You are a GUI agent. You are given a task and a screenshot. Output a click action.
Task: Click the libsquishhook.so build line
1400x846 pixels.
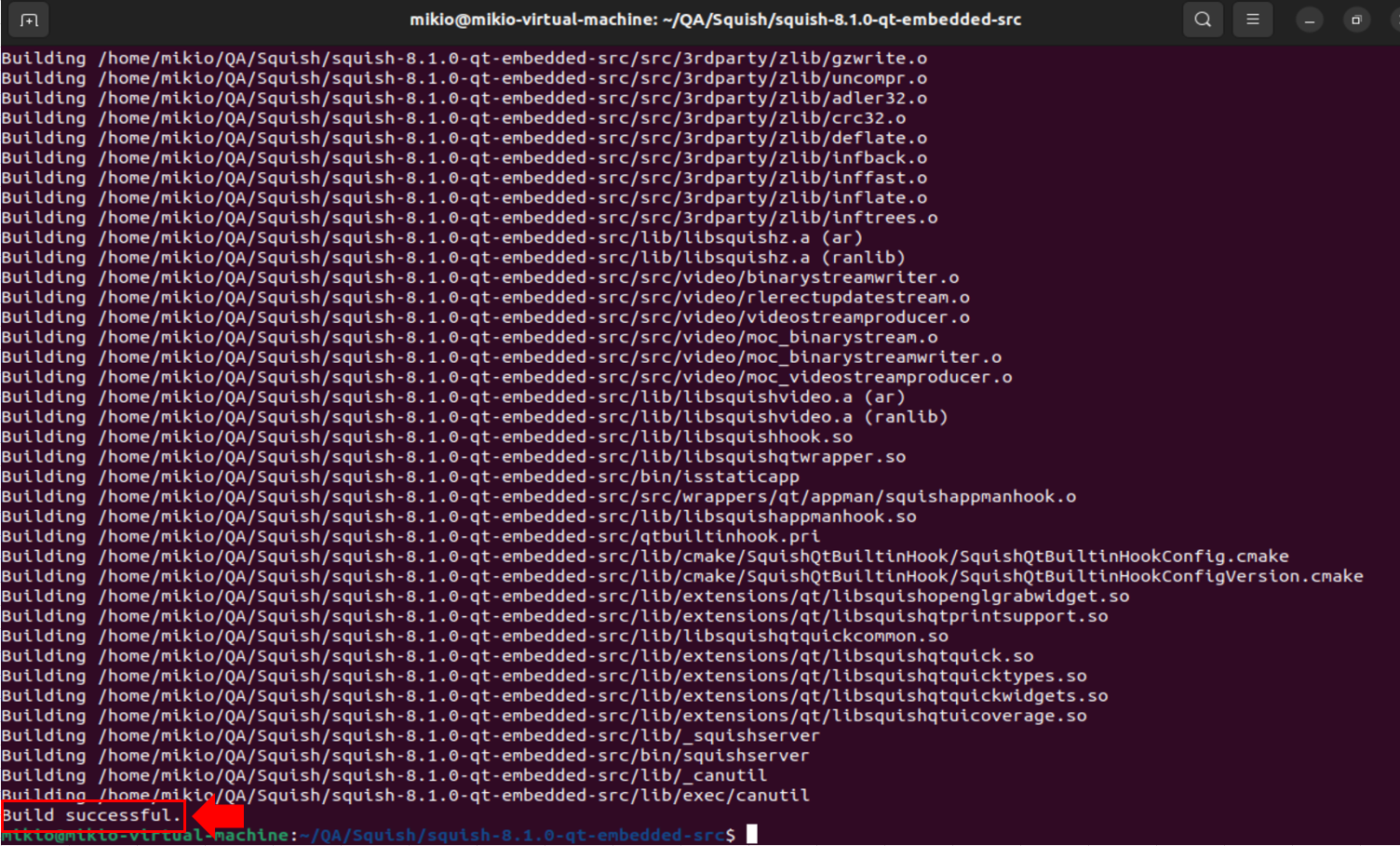point(426,436)
